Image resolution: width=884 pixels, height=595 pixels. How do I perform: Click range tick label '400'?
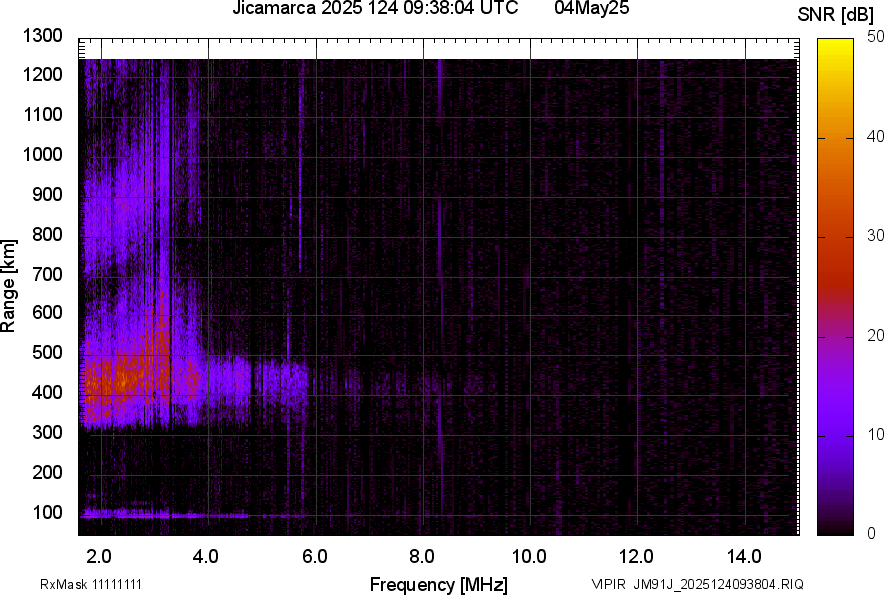(x=47, y=392)
